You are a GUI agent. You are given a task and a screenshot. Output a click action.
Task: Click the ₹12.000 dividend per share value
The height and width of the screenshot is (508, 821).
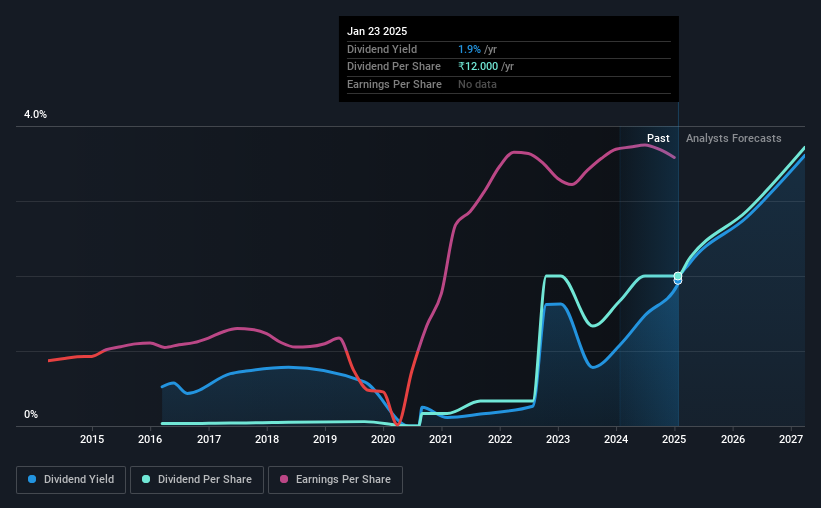pyautogui.click(x=478, y=67)
